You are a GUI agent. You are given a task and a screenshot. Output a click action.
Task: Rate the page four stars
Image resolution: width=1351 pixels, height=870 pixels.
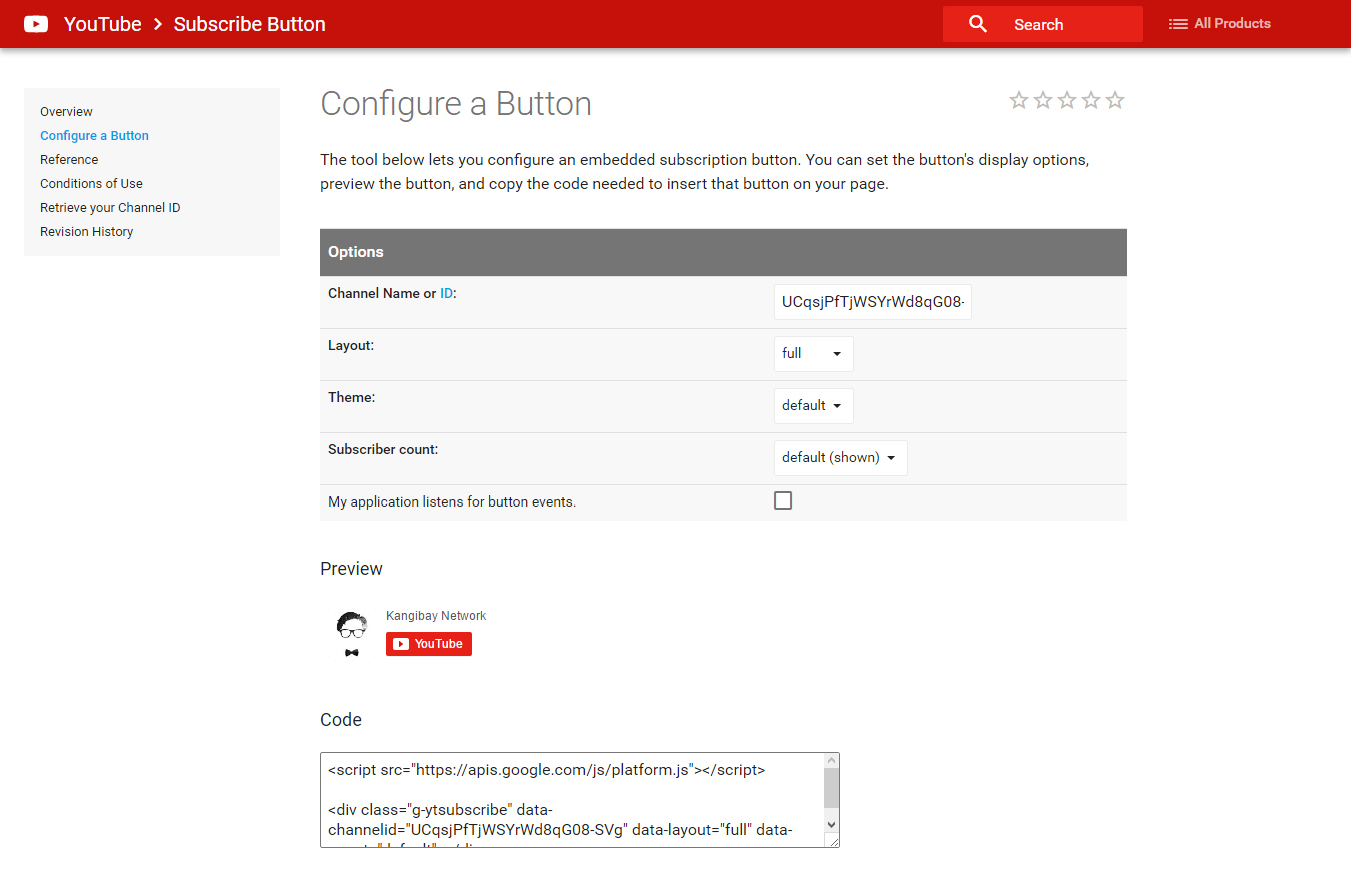point(1091,100)
